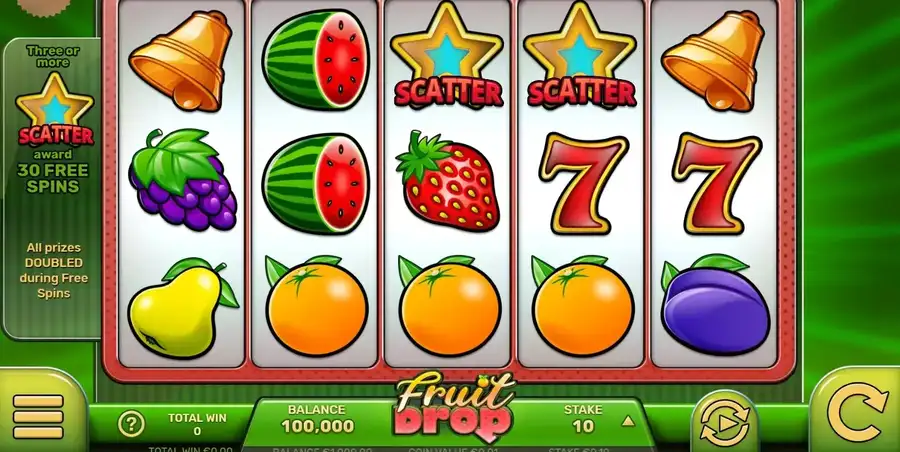The width and height of the screenshot is (900, 452).
Task: Select the grapes symbol
Action: [183, 180]
